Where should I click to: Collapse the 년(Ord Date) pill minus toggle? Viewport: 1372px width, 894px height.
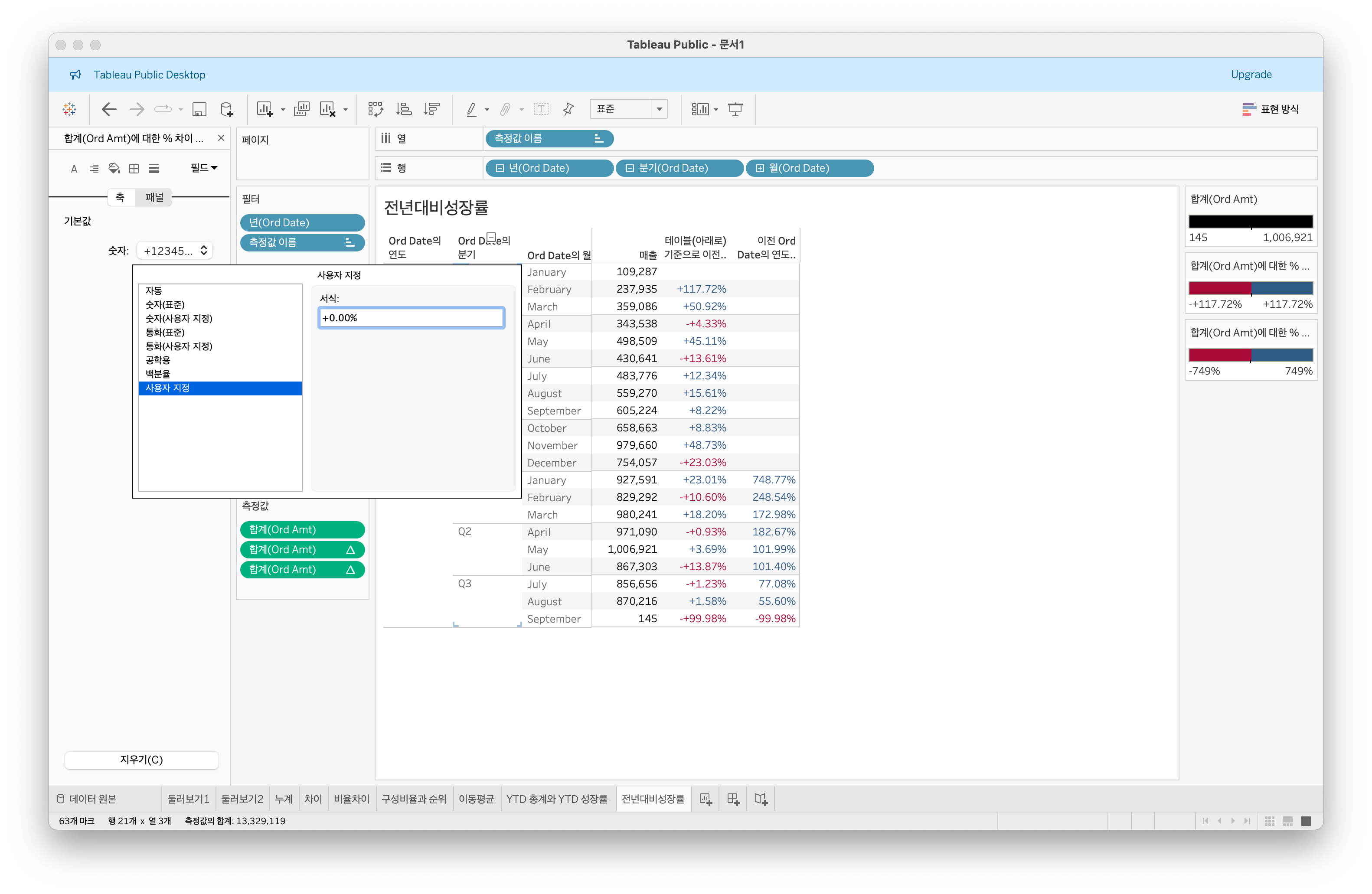[499, 168]
